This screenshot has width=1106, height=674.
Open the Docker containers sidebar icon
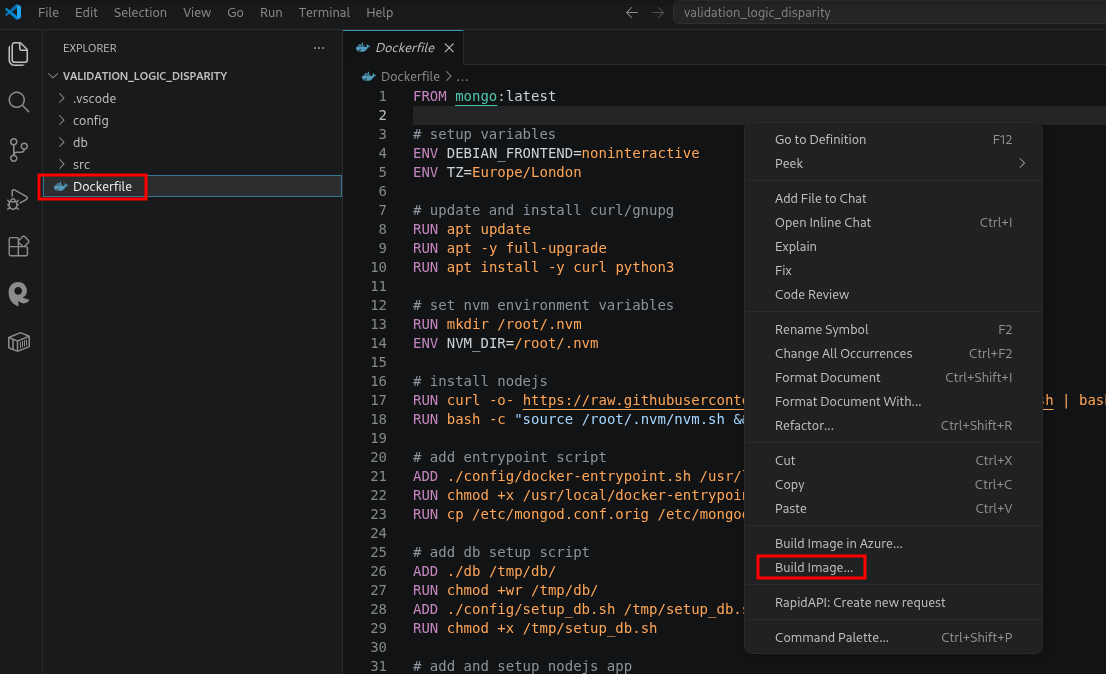tap(18, 343)
